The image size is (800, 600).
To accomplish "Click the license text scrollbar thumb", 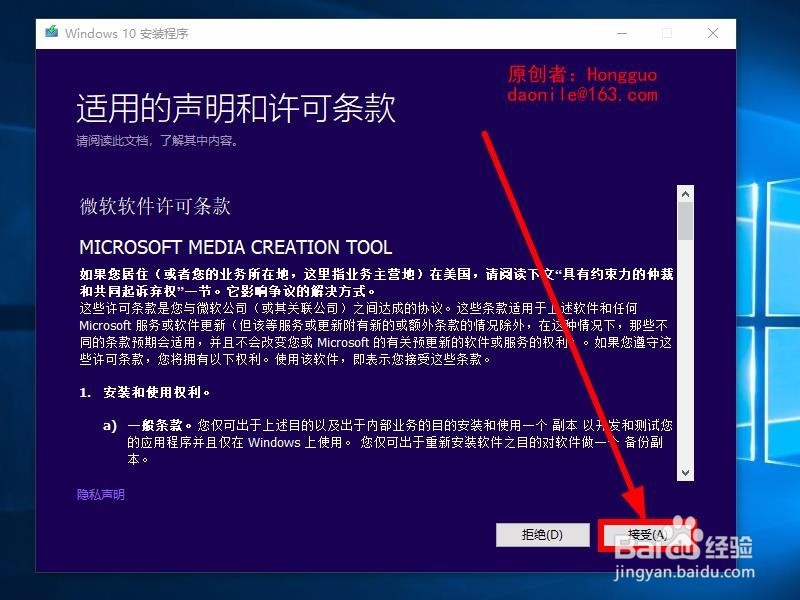I will 685,221.
